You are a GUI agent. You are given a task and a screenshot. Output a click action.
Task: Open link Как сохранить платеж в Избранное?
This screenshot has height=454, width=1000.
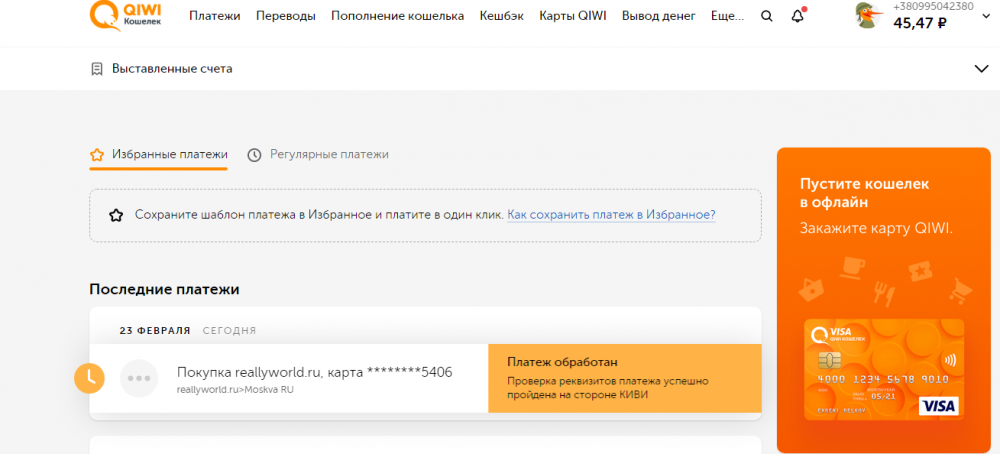point(612,215)
